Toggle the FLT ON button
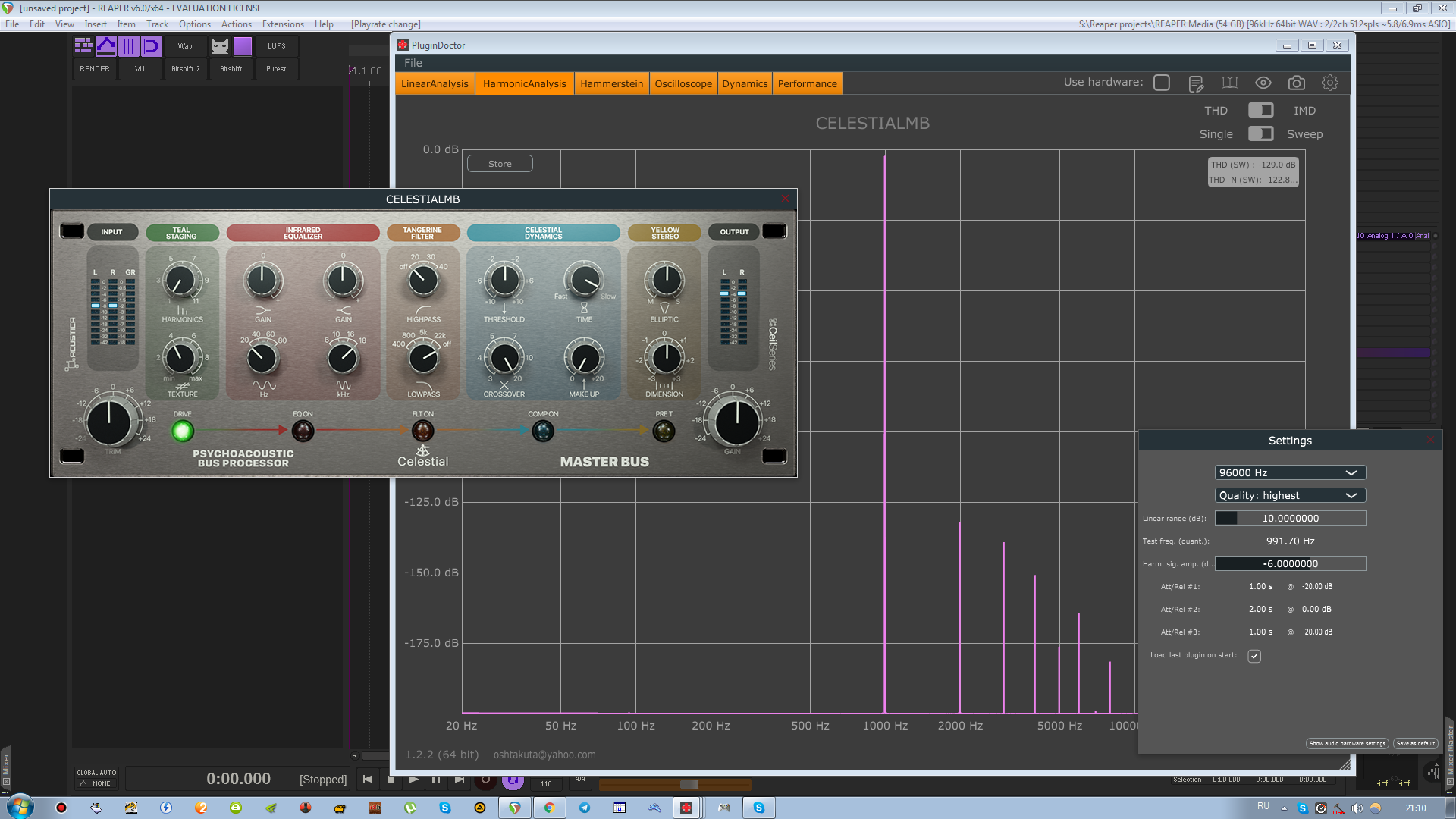This screenshot has width=1456, height=819. [422, 431]
